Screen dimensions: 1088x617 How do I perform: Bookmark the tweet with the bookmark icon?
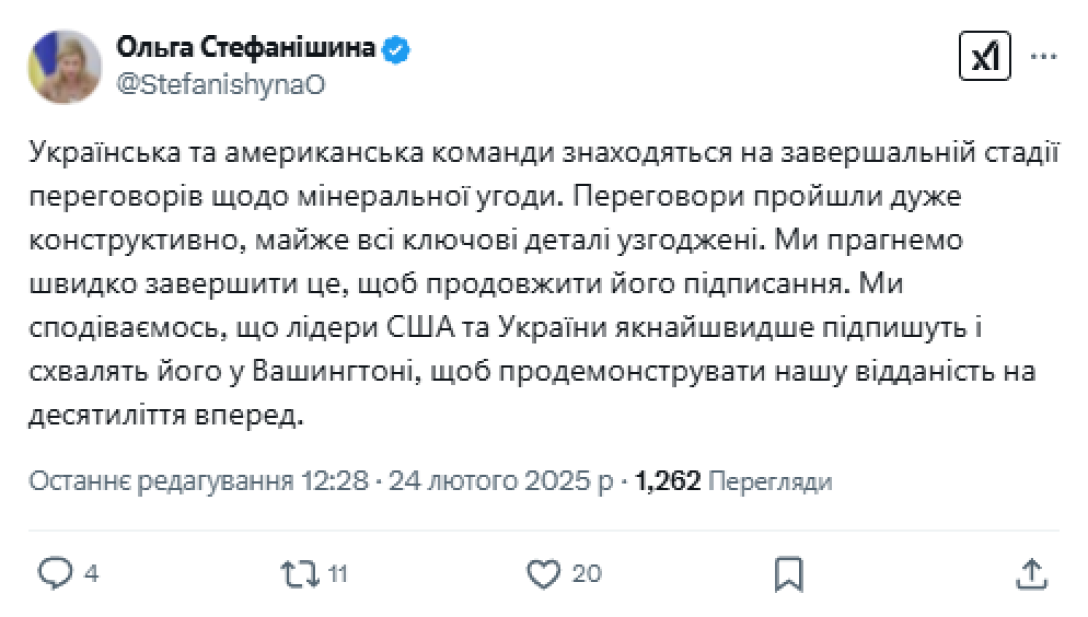(789, 575)
